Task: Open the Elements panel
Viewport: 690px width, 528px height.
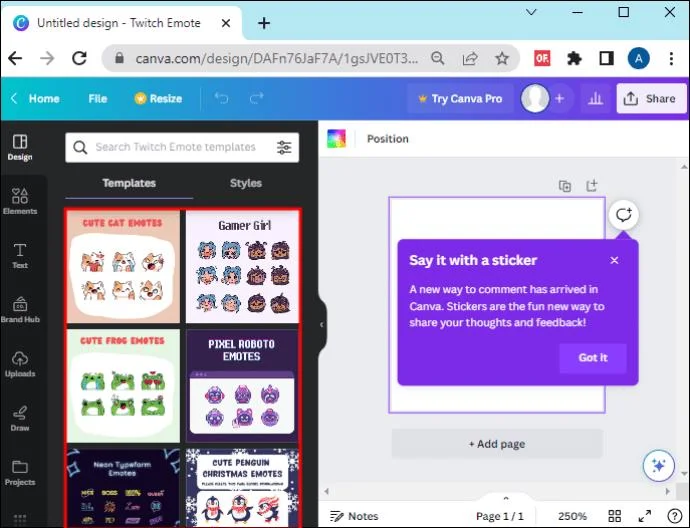Action: tap(20, 202)
